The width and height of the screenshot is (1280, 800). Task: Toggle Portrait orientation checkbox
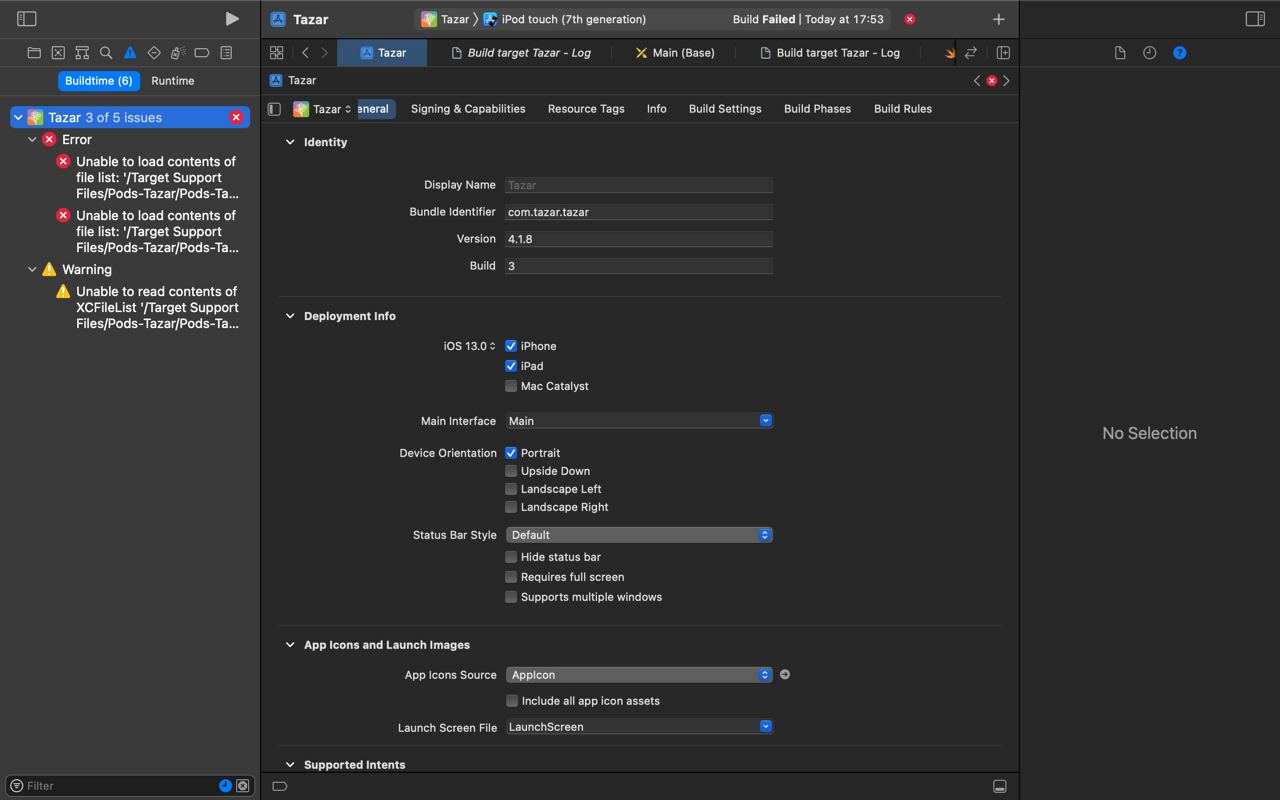(511, 453)
